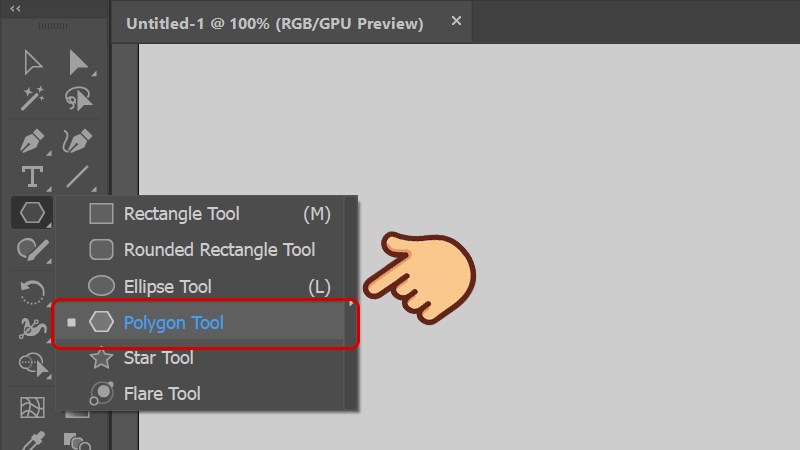This screenshot has width=800, height=450.
Task: Select the Direct Selection tool
Action: point(78,63)
